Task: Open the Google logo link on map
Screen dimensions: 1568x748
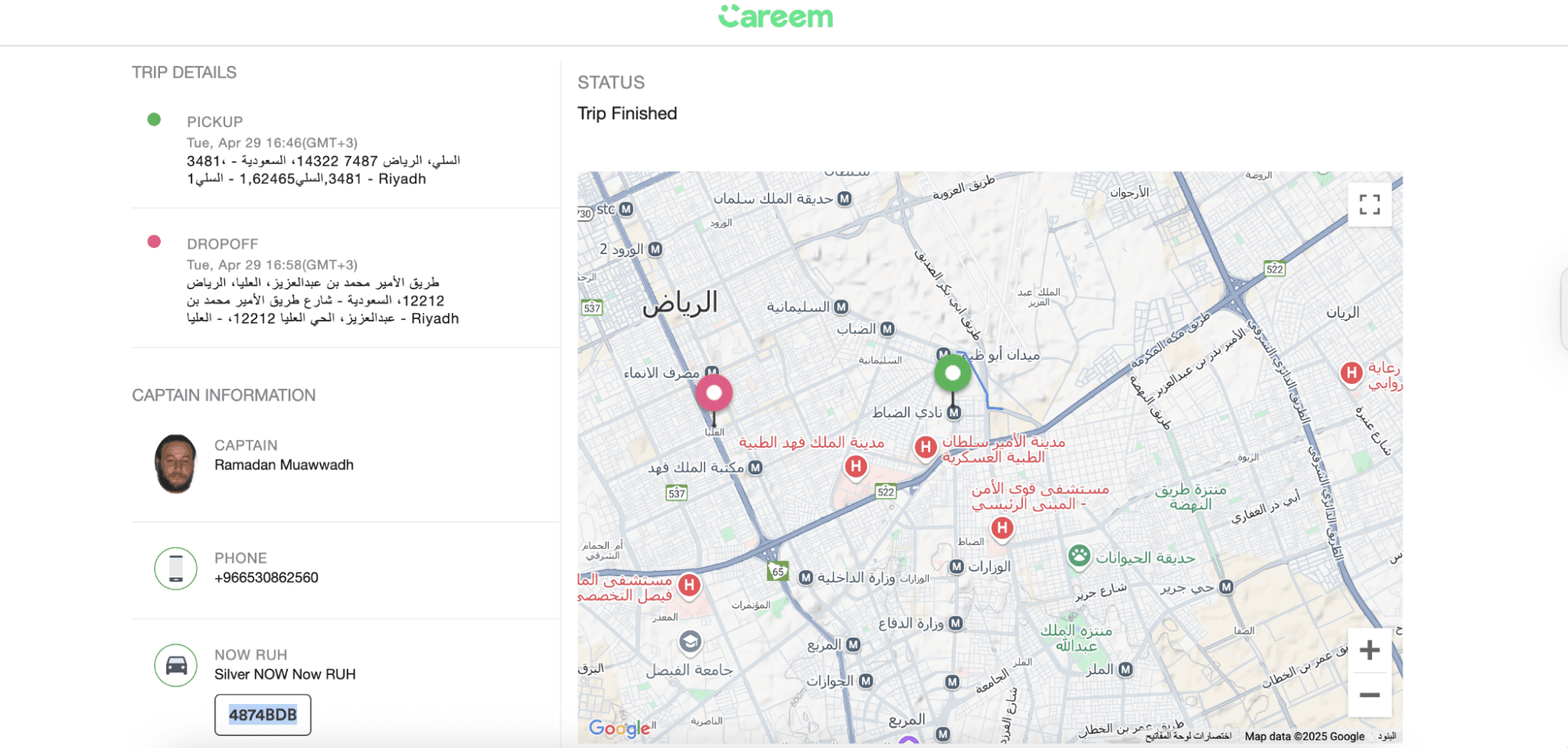Action: pos(619,728)
